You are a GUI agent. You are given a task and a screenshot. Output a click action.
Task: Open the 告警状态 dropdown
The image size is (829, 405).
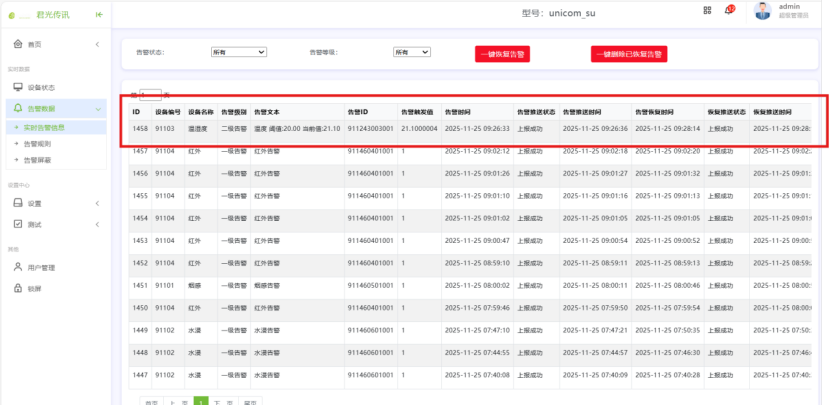239,52
